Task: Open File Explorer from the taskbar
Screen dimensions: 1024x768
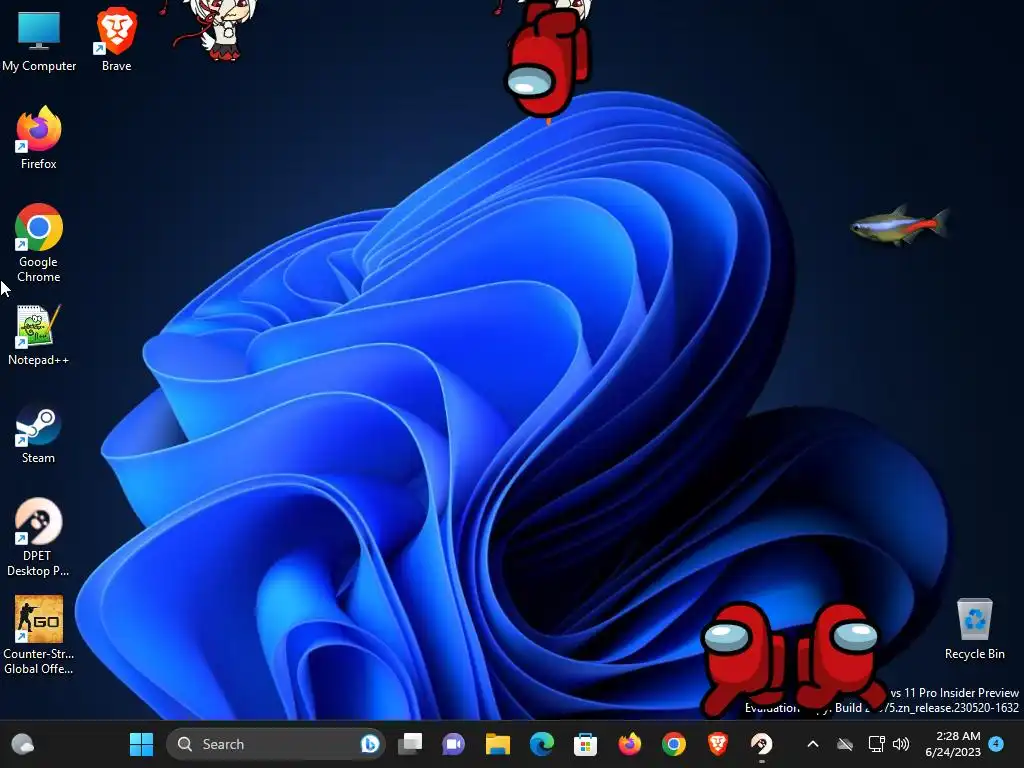Action: pyautogui.click(x=498, y=744)
